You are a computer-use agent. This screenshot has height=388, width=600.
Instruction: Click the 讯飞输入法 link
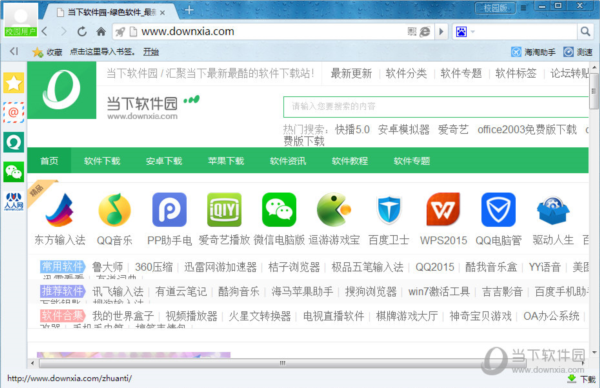(118, 292)
